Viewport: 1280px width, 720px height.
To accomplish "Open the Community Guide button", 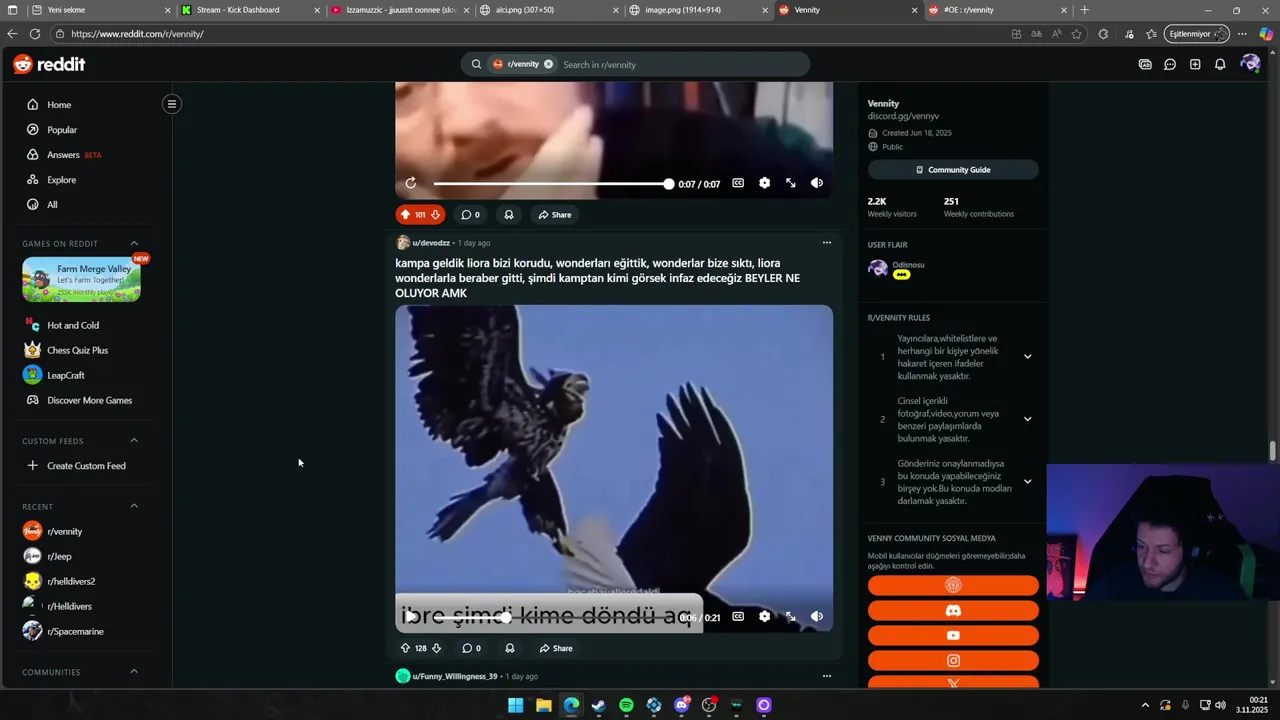I will click(x=953, y=170).
